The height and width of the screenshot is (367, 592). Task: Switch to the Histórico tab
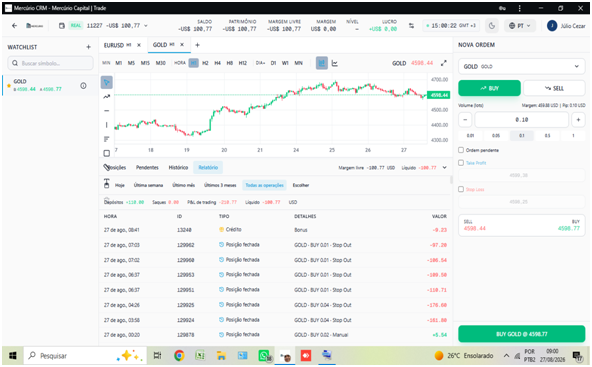point(178,167)
